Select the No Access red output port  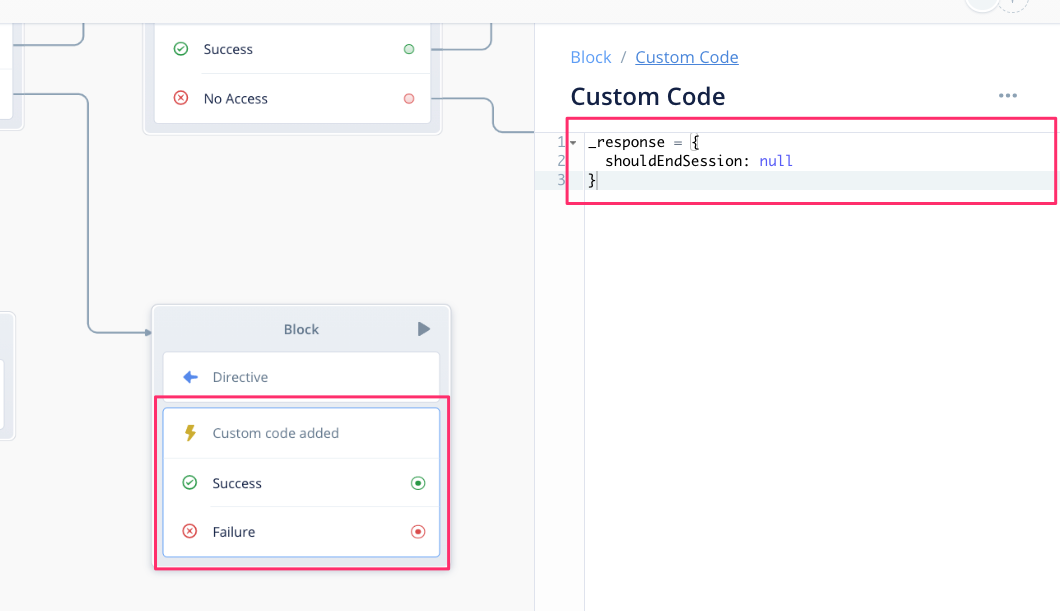point(409,98)
